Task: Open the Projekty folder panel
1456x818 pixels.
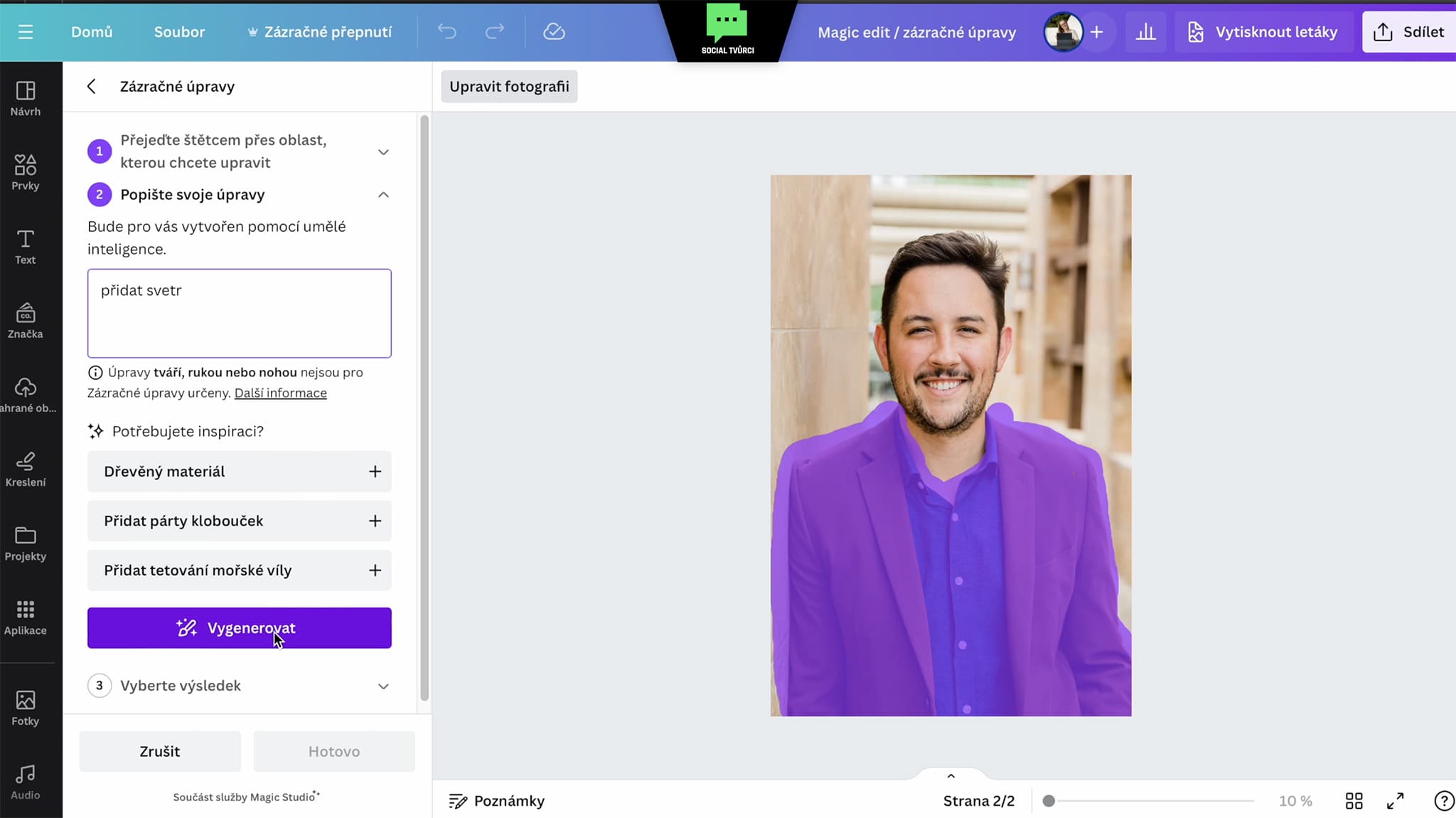Action: 26,543
